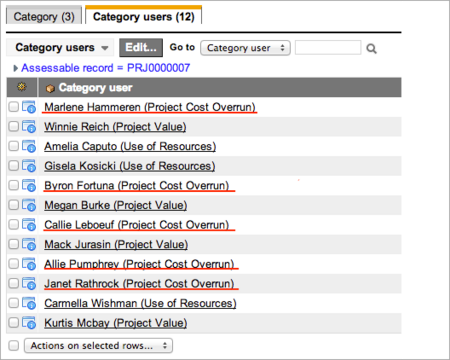This screenshot has height=360, width=450.
Task: Focus the Go to search input field
Action: click(x=328, y=48)
